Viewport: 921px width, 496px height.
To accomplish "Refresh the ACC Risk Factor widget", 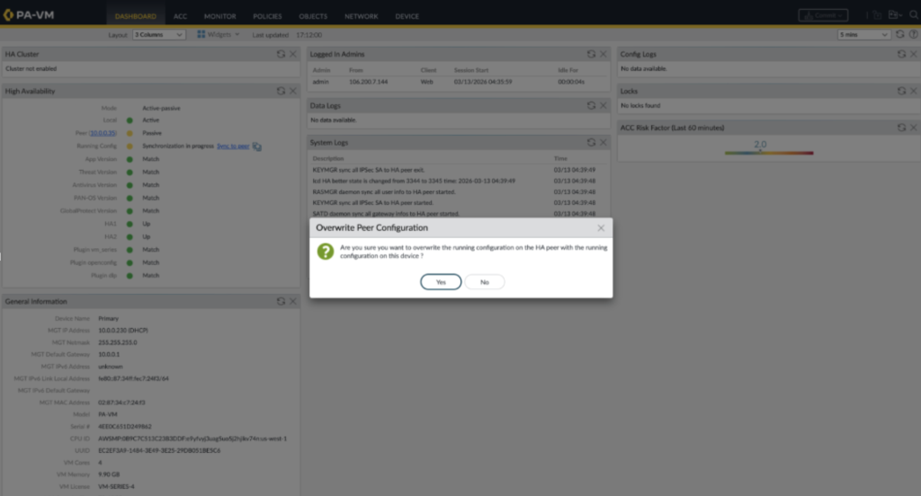I will pos(901,128).
